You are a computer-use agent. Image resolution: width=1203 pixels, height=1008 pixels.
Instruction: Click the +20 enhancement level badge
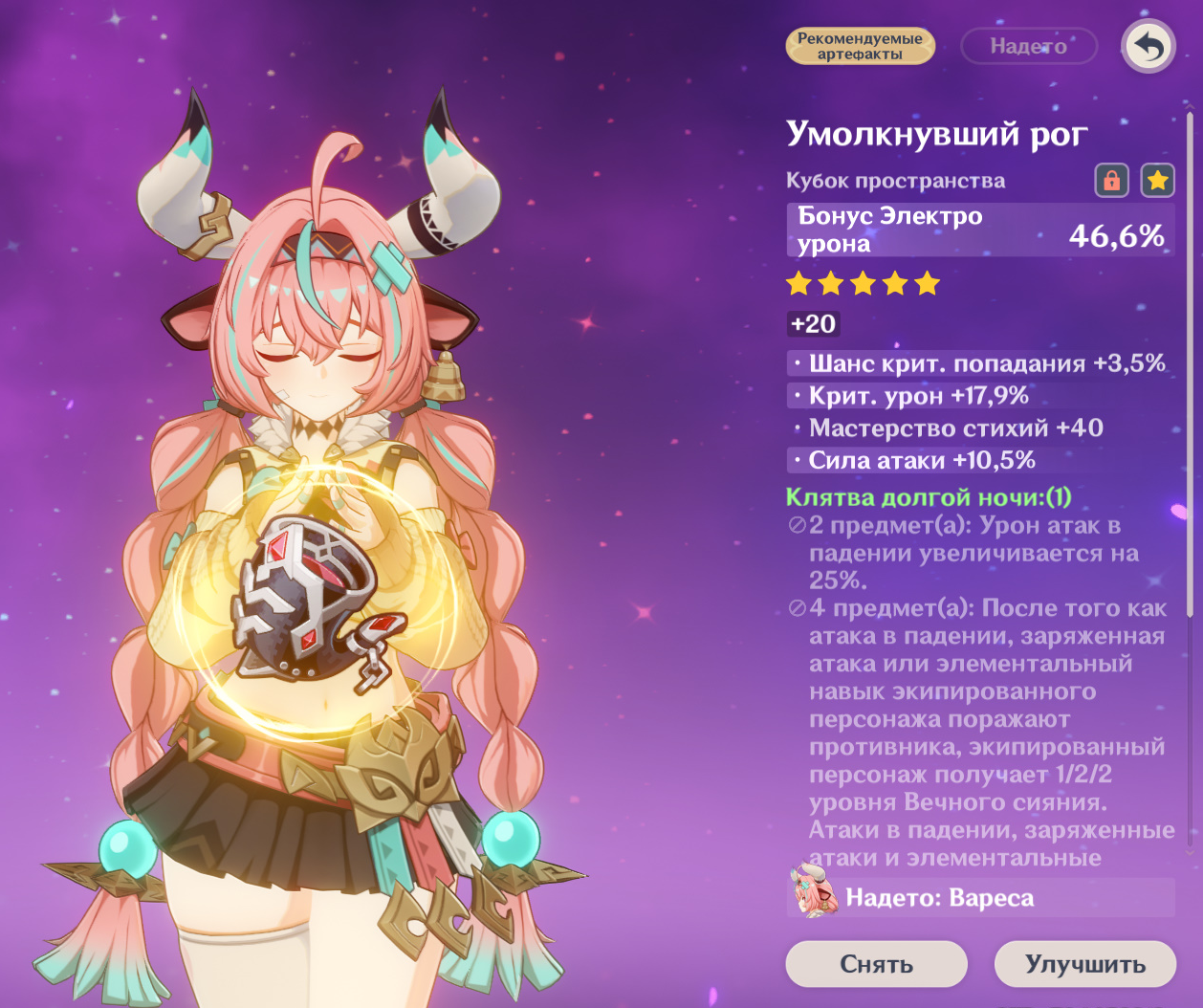point(813,324)
